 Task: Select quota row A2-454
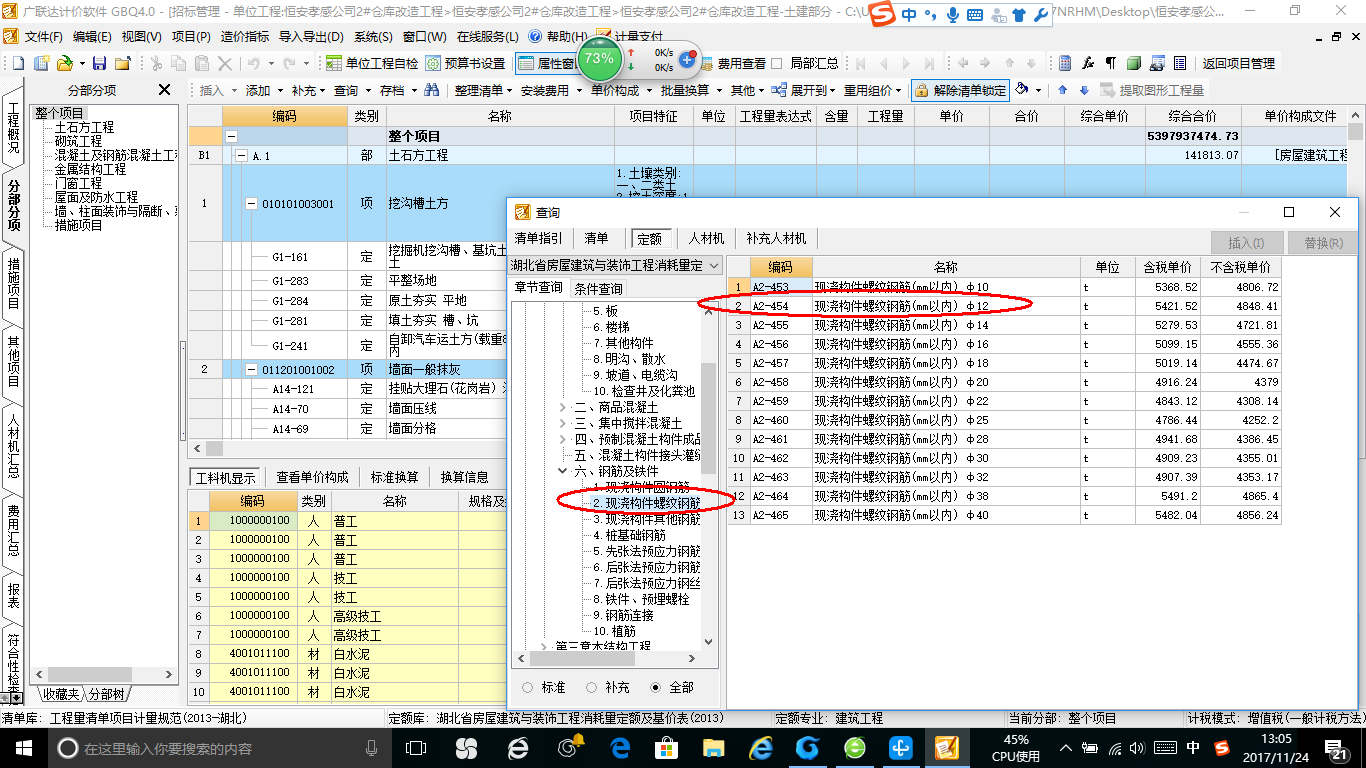pos(1004,306)
